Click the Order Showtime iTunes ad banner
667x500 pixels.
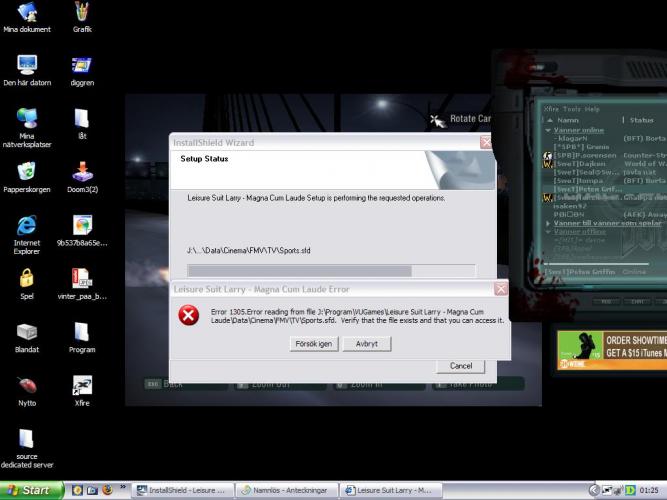(x=612, y=350)
